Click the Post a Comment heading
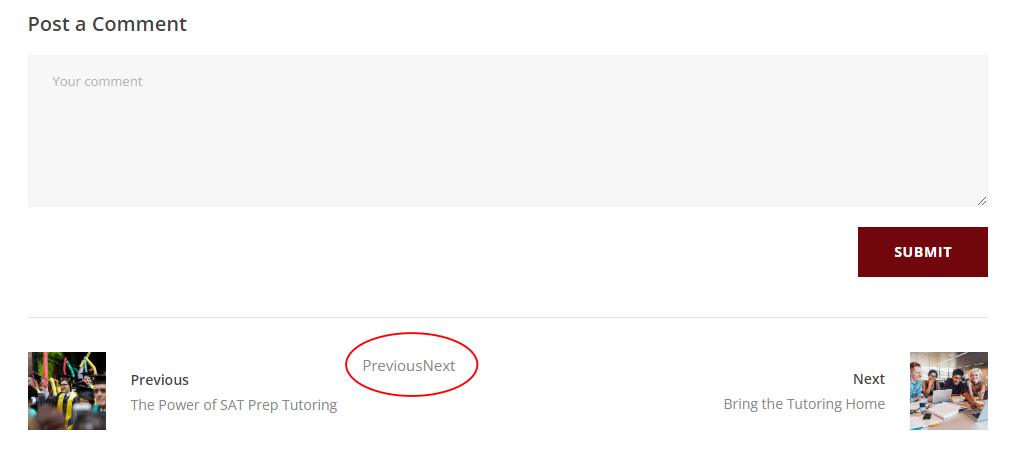This screenshot has height=460, width=1036. pyautogui.click(x=107, y=24)
